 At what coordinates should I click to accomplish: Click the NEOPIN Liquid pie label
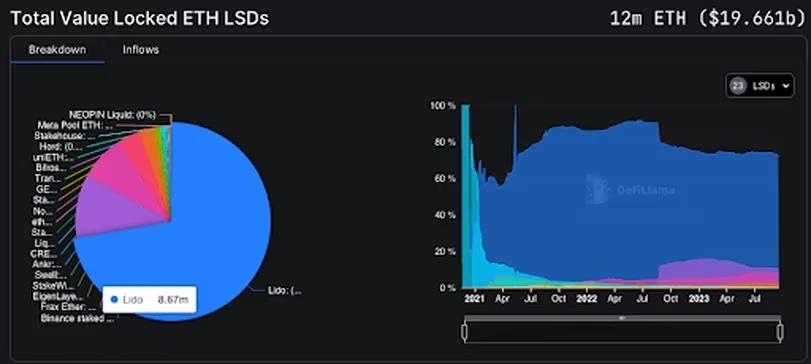[x=113, y=115]
